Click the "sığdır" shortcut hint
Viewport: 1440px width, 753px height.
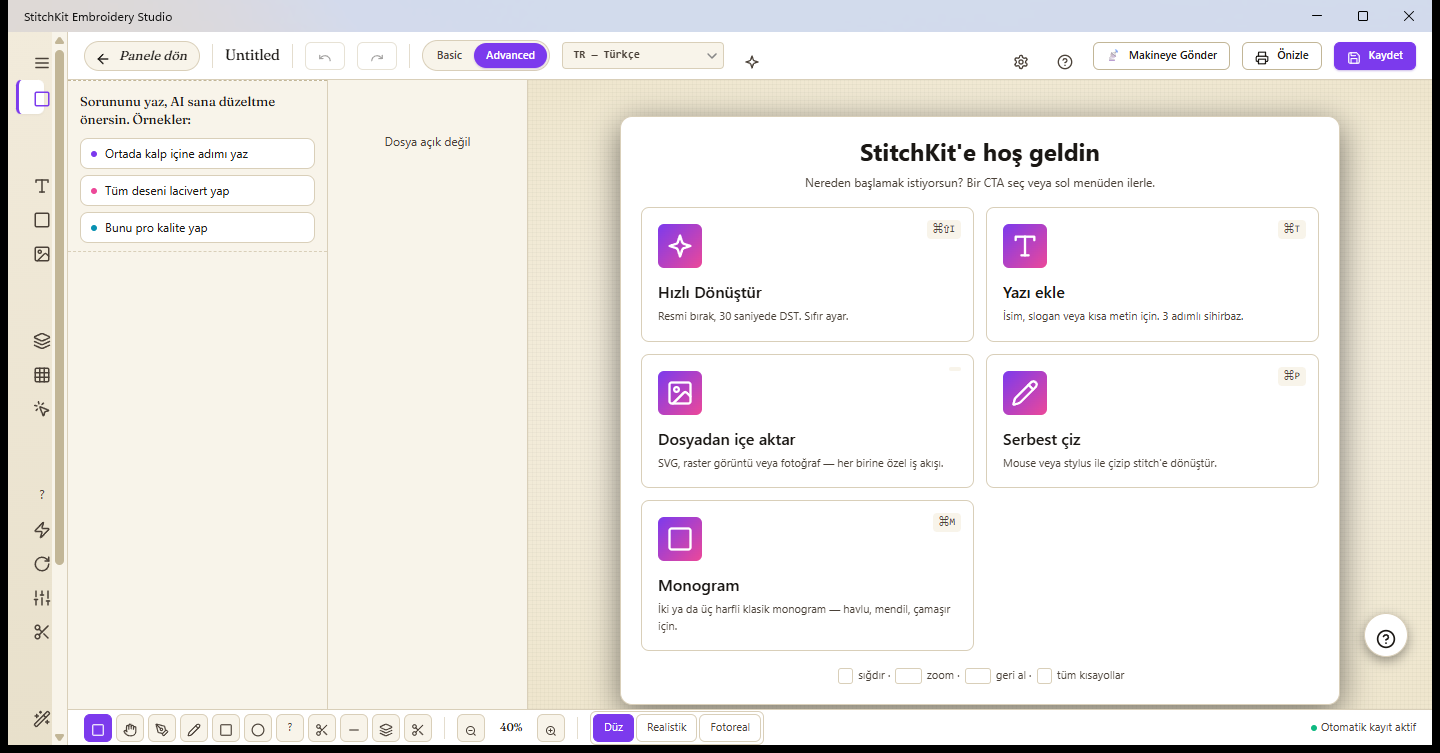pos(871,676)
